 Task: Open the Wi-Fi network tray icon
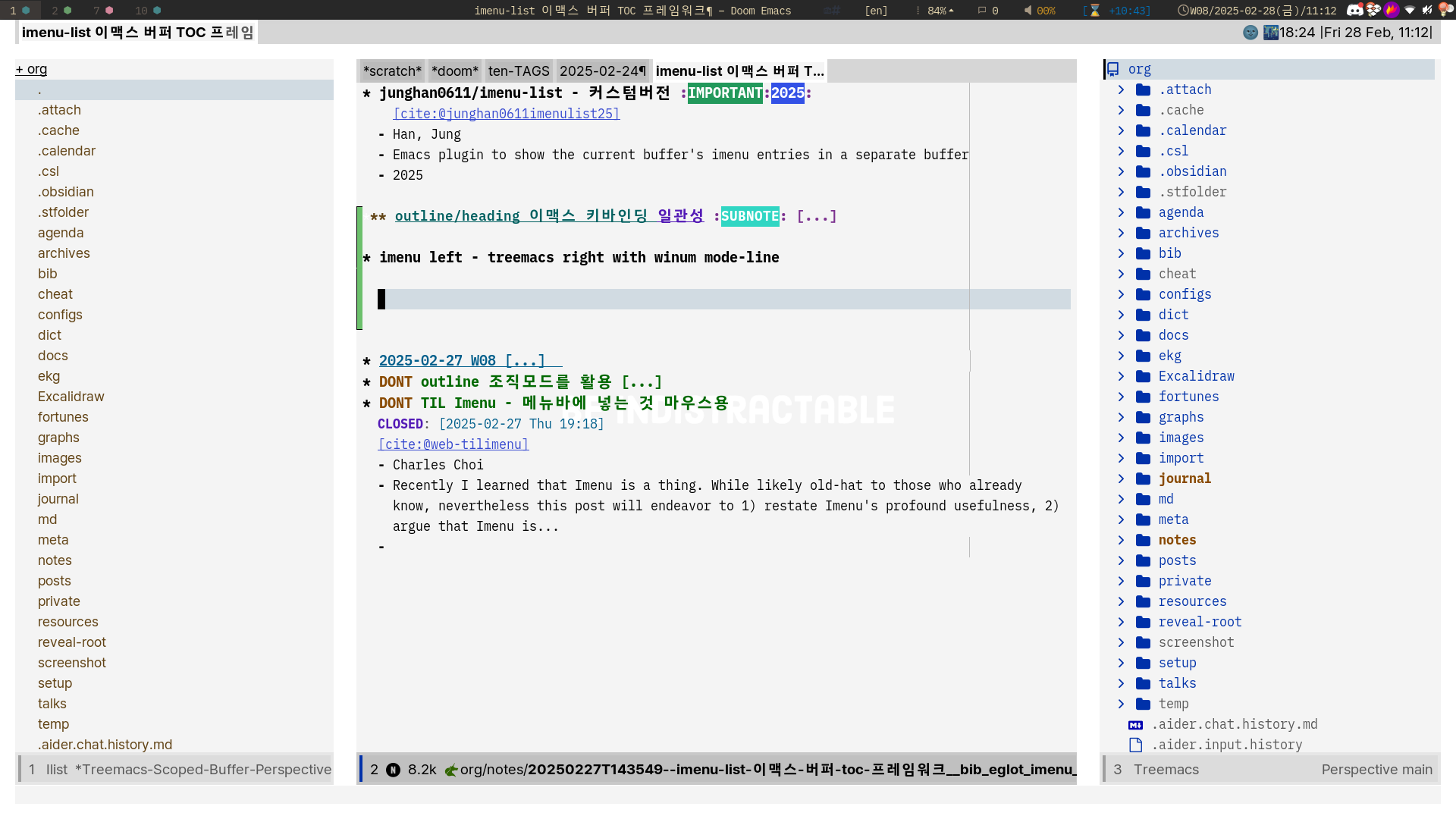(x=1410, y=10)
